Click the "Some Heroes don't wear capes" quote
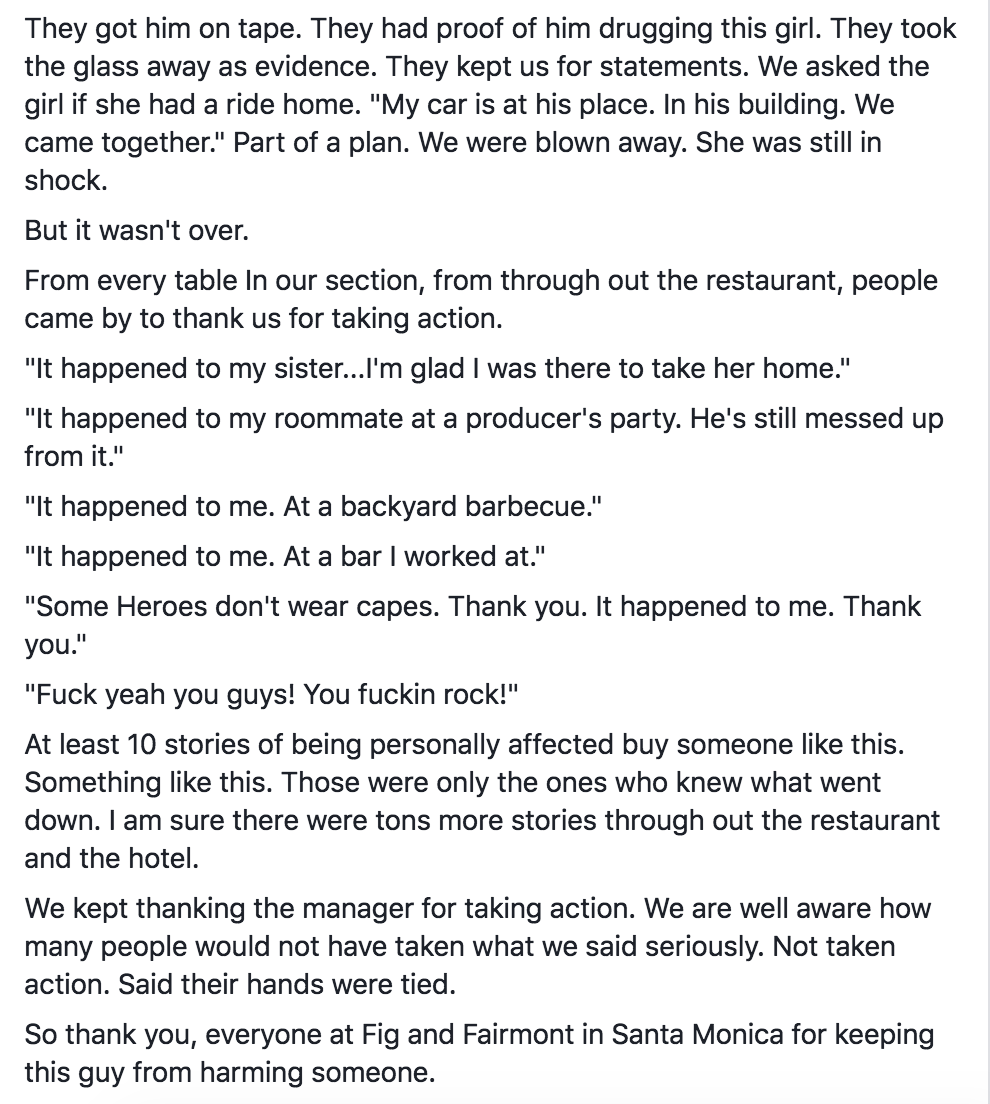This screenshot has width=990, height=1104. click(x=472, y=623)
